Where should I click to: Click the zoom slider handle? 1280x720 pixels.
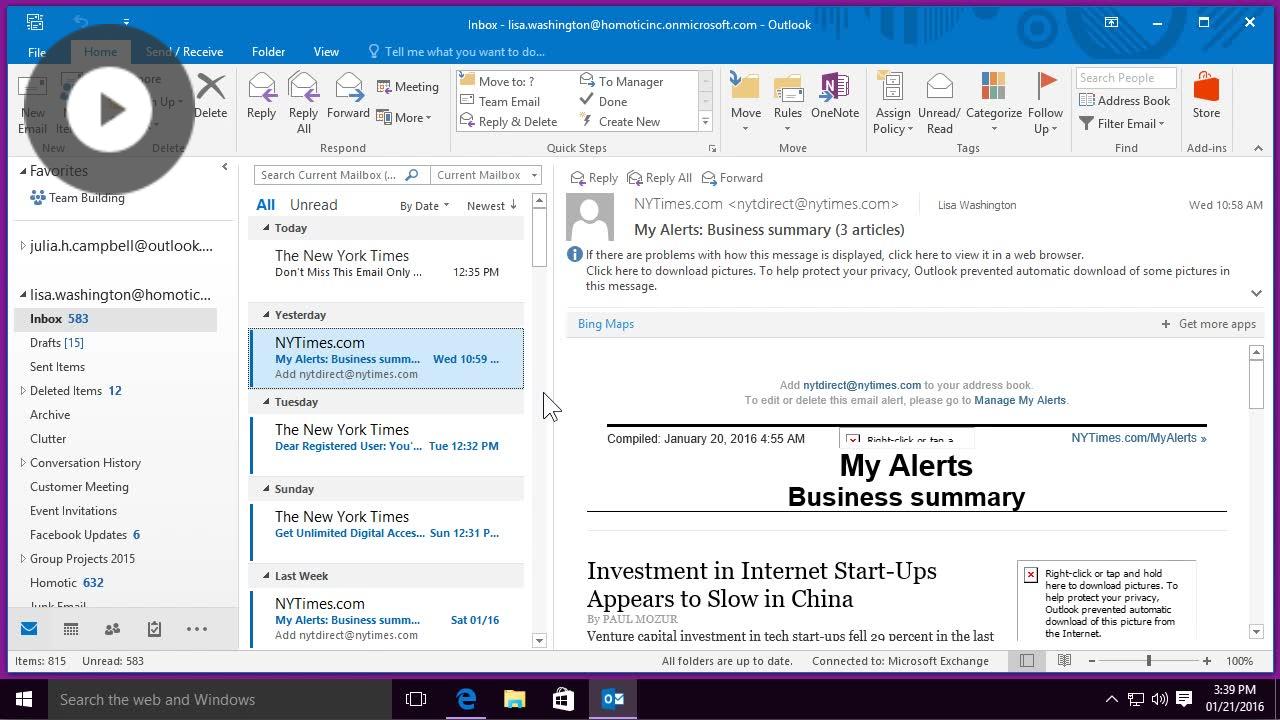1149,661
